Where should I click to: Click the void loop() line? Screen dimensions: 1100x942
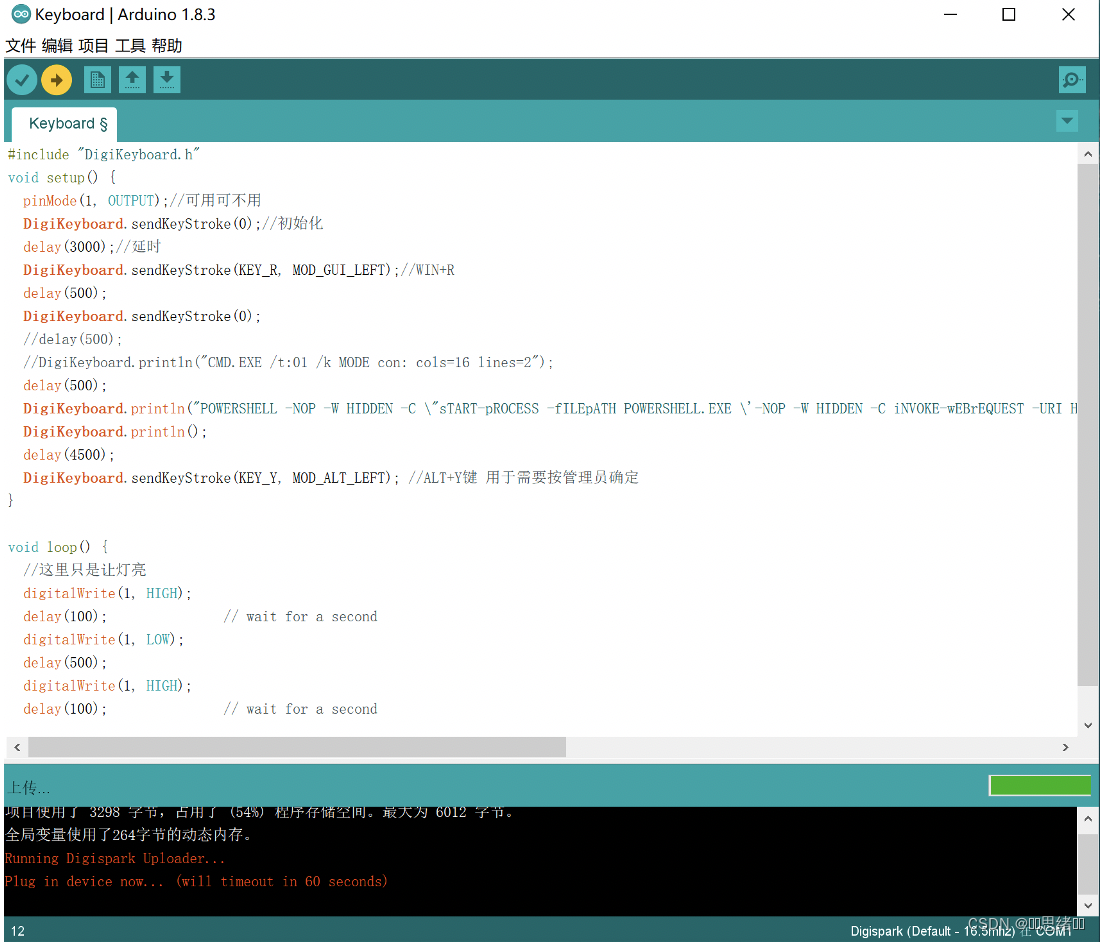point(58,547)
